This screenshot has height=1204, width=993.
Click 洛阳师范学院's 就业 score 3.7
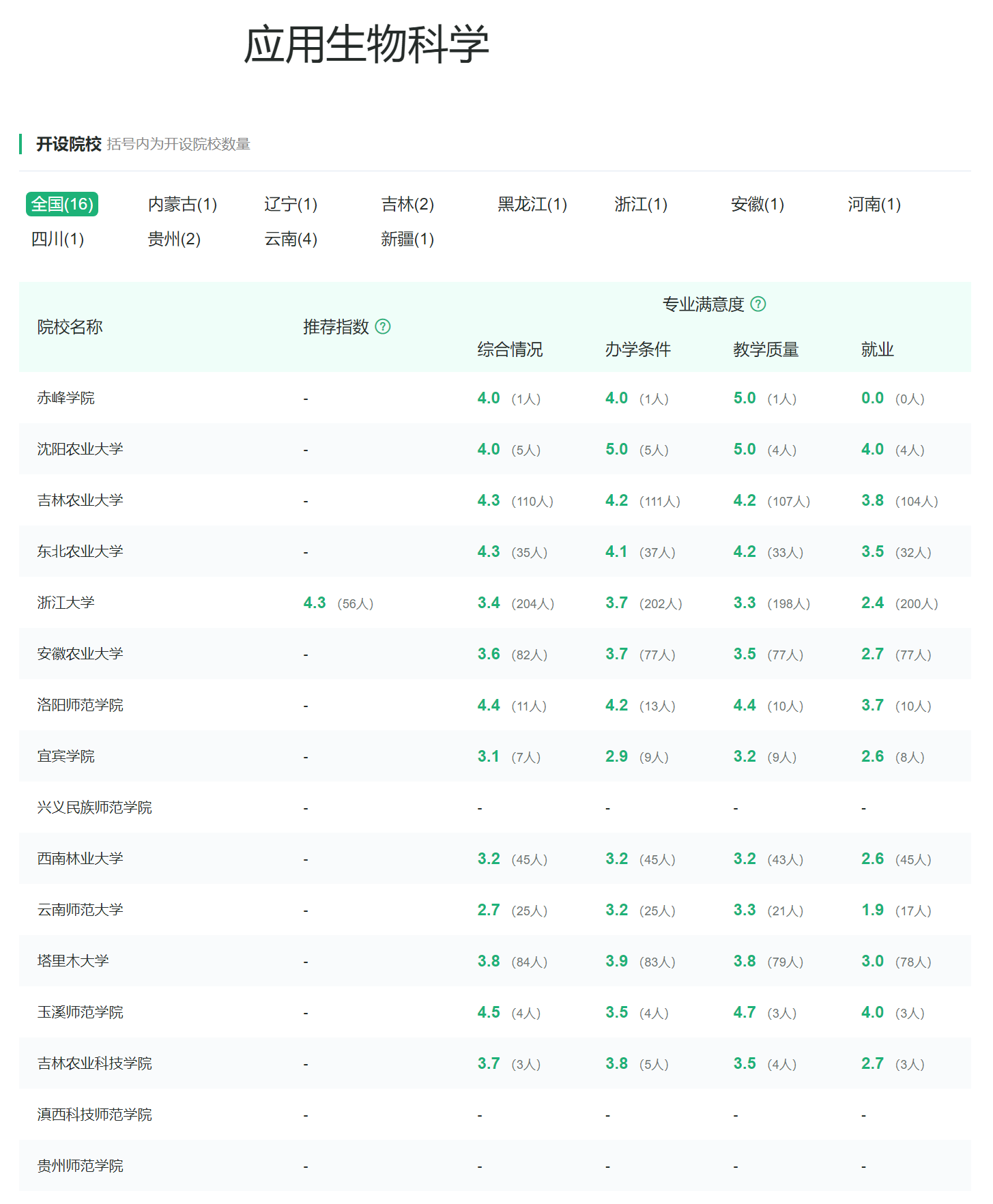pyautogui.click(x=872, y=705)
